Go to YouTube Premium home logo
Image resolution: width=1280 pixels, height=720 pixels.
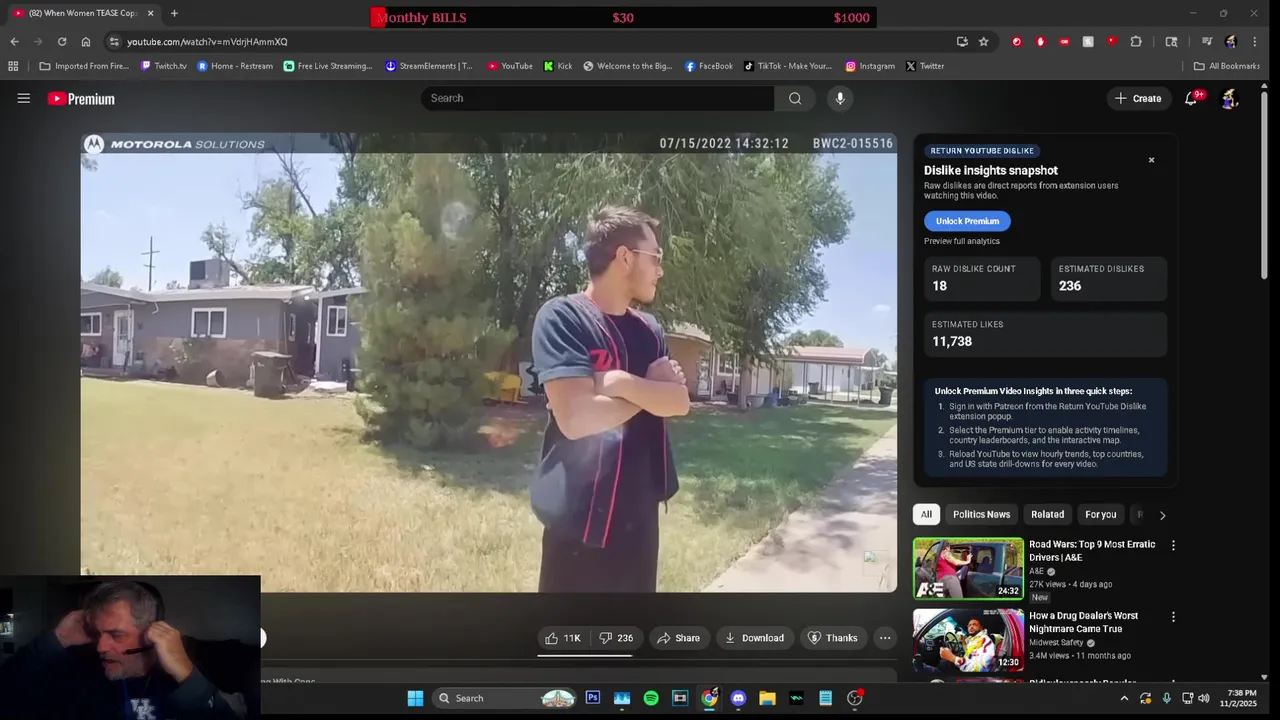[x=81, y=99]
